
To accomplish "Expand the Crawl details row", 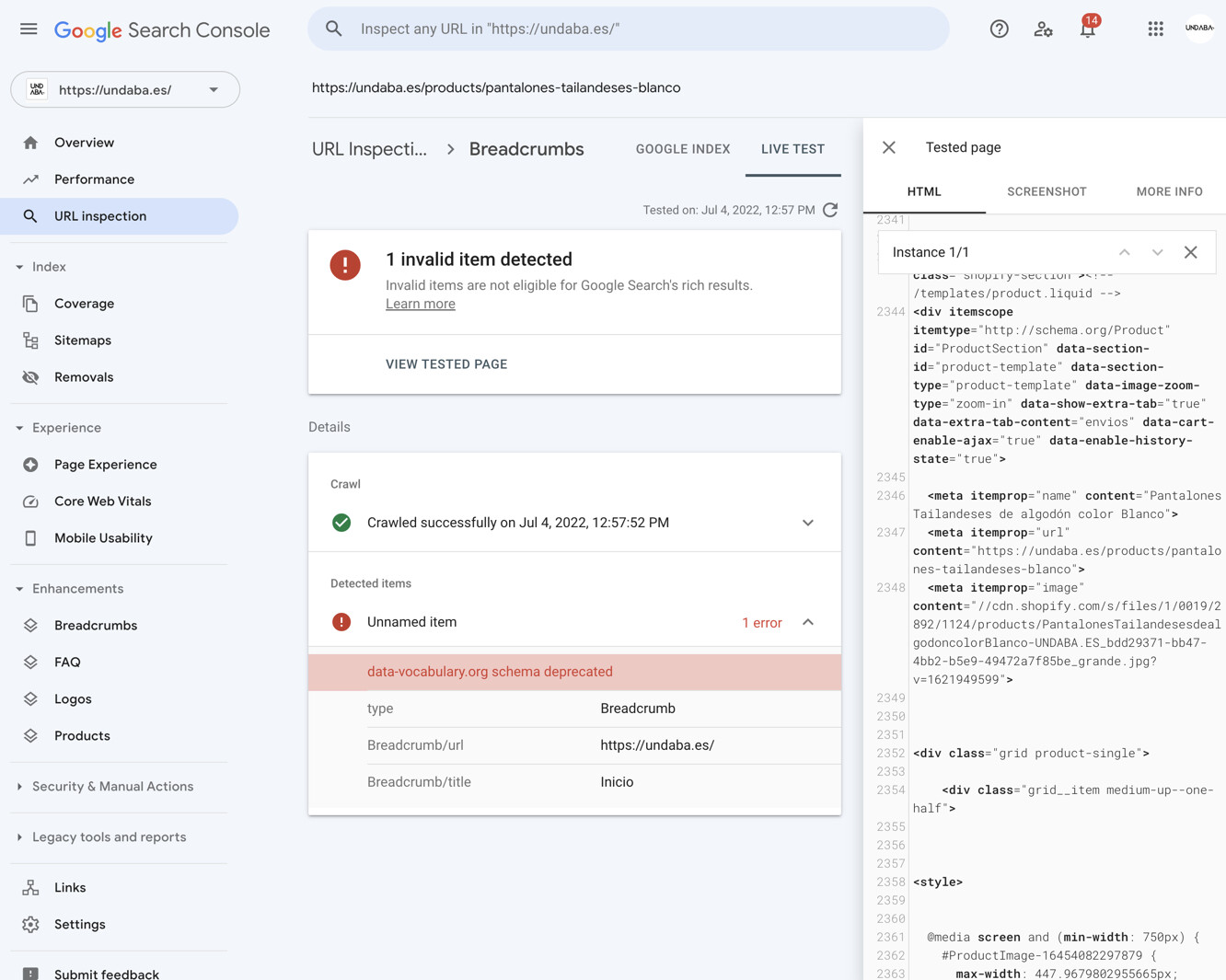I will point(807,523).
